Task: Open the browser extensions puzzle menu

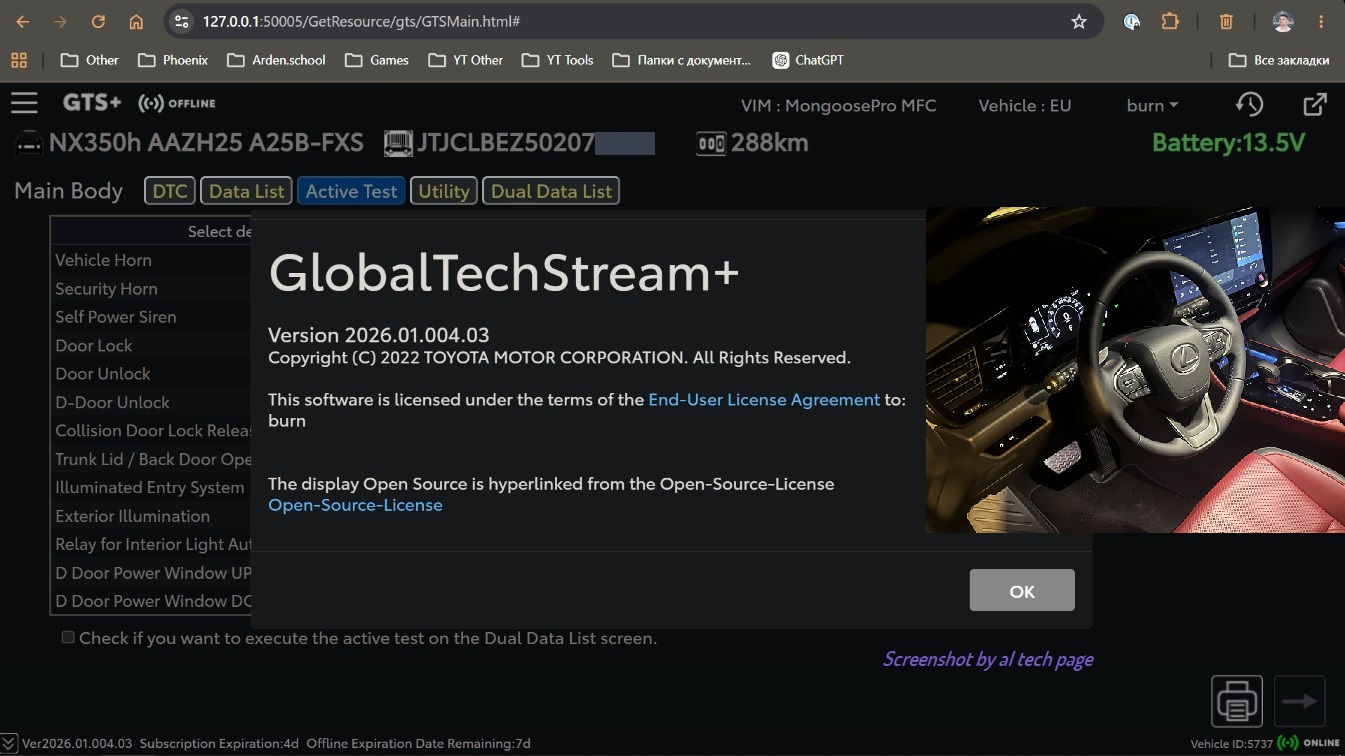Action: point(1170,21)
